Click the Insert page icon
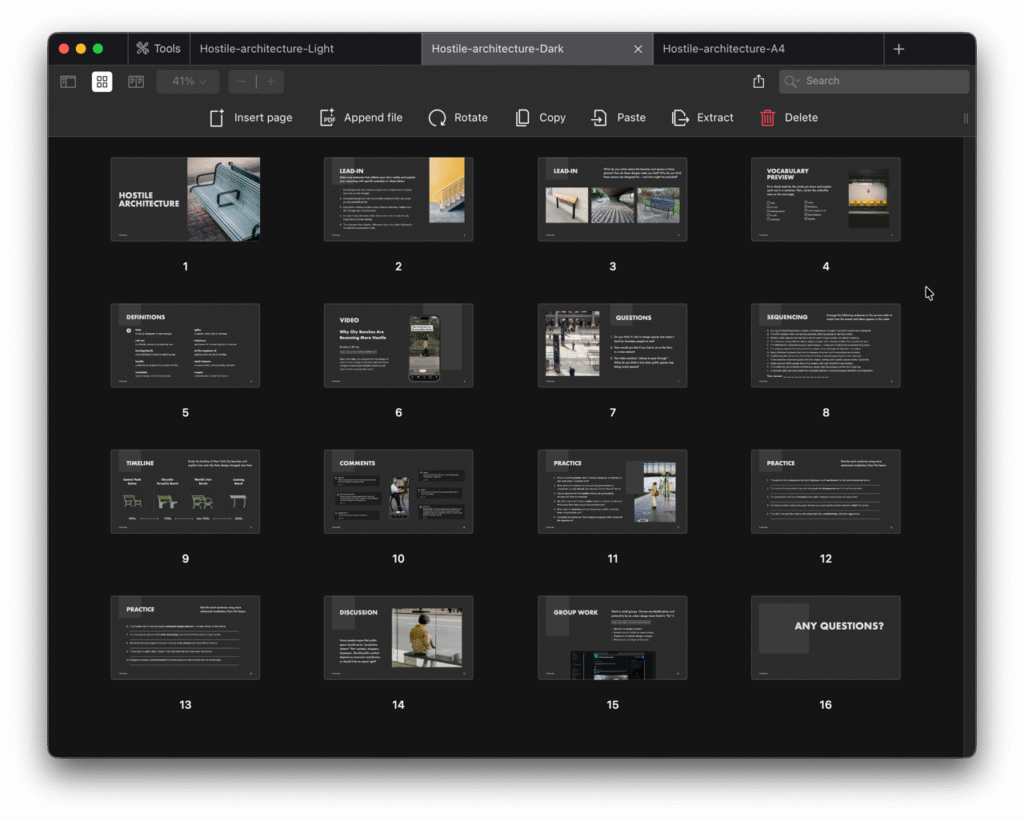This screenshot has width=1024, height=821. [217, 118]
